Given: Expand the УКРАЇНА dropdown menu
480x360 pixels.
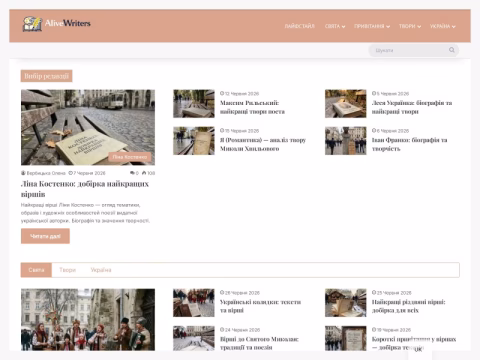Looking at the screenshot, I should pos(443,26).
